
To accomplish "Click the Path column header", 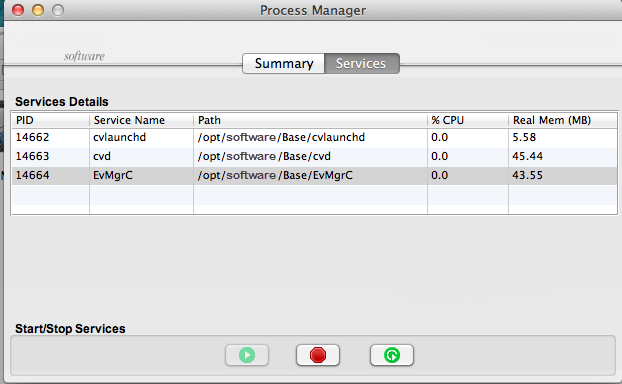I will 310,120.
